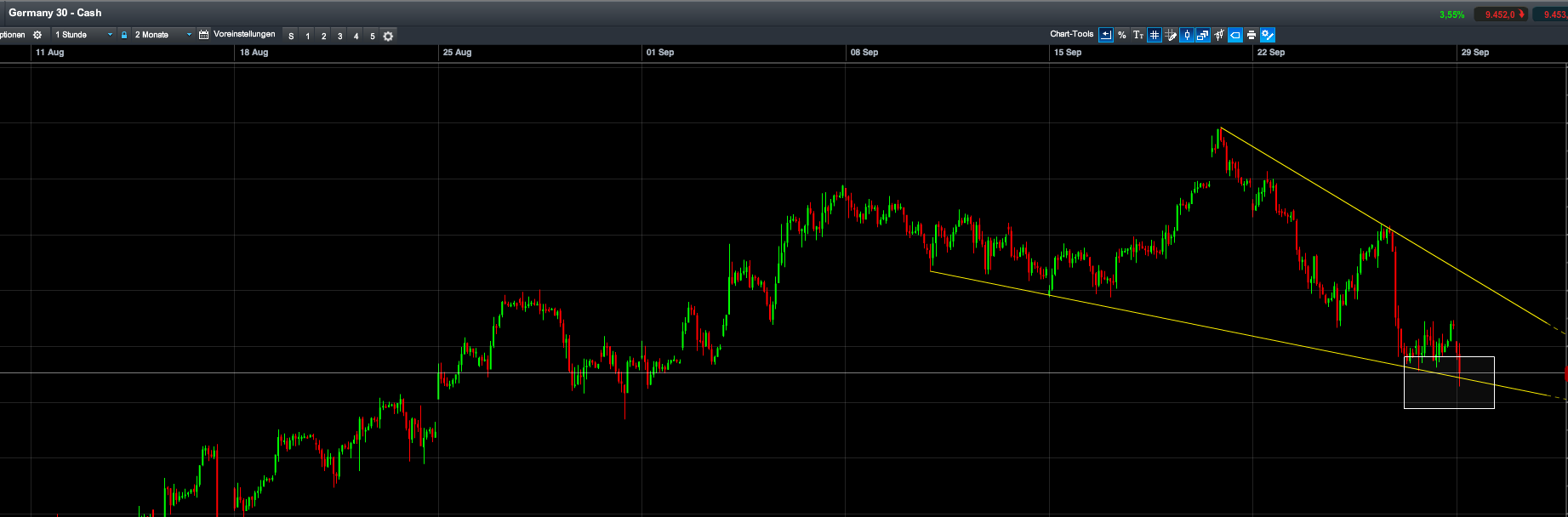Open drawing tools settings with the gear-pencil icon
1568x517 pixels.
1268,35
